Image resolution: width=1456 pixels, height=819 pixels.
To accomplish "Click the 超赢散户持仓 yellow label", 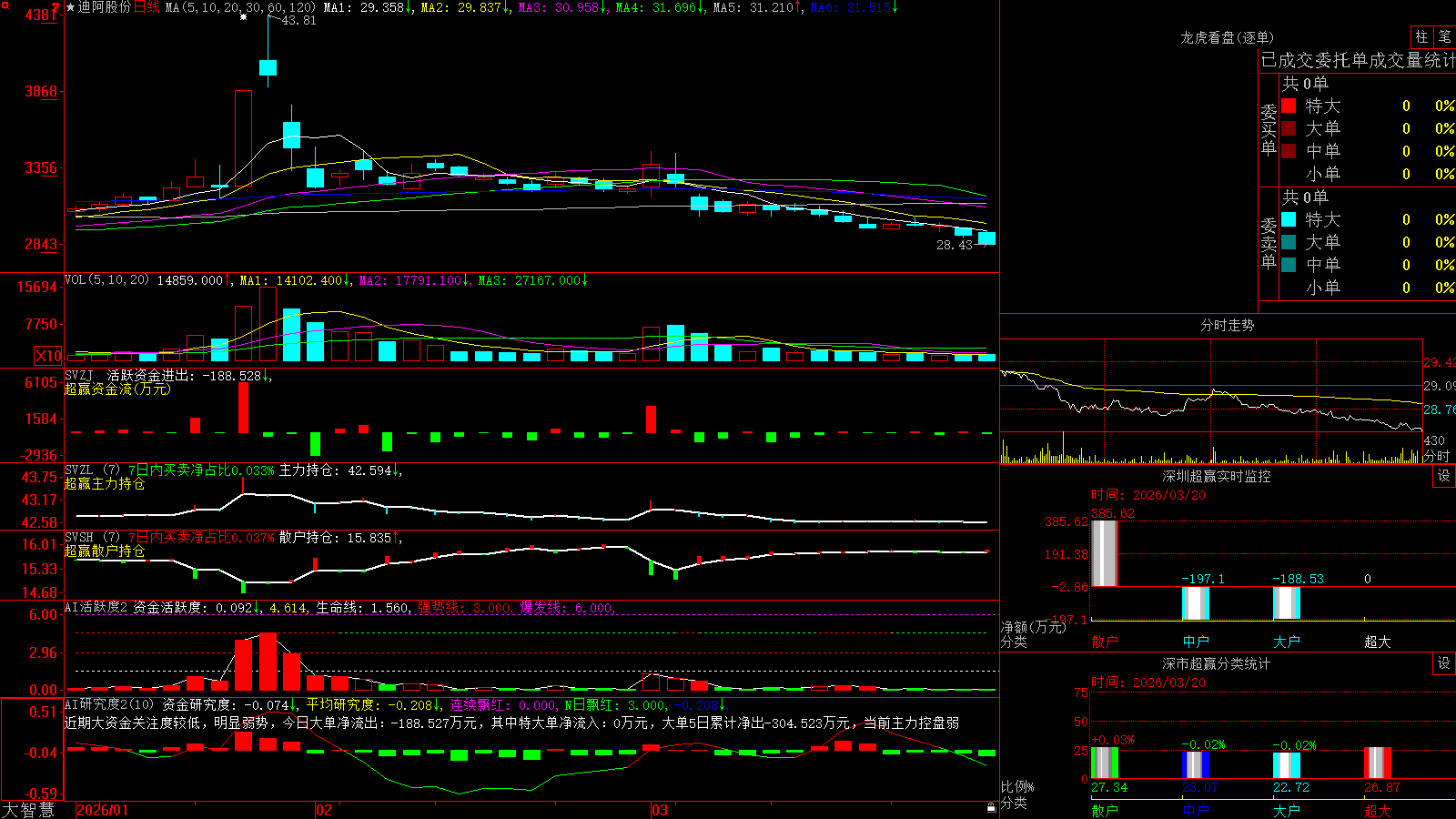I will (x=105, y=551).
